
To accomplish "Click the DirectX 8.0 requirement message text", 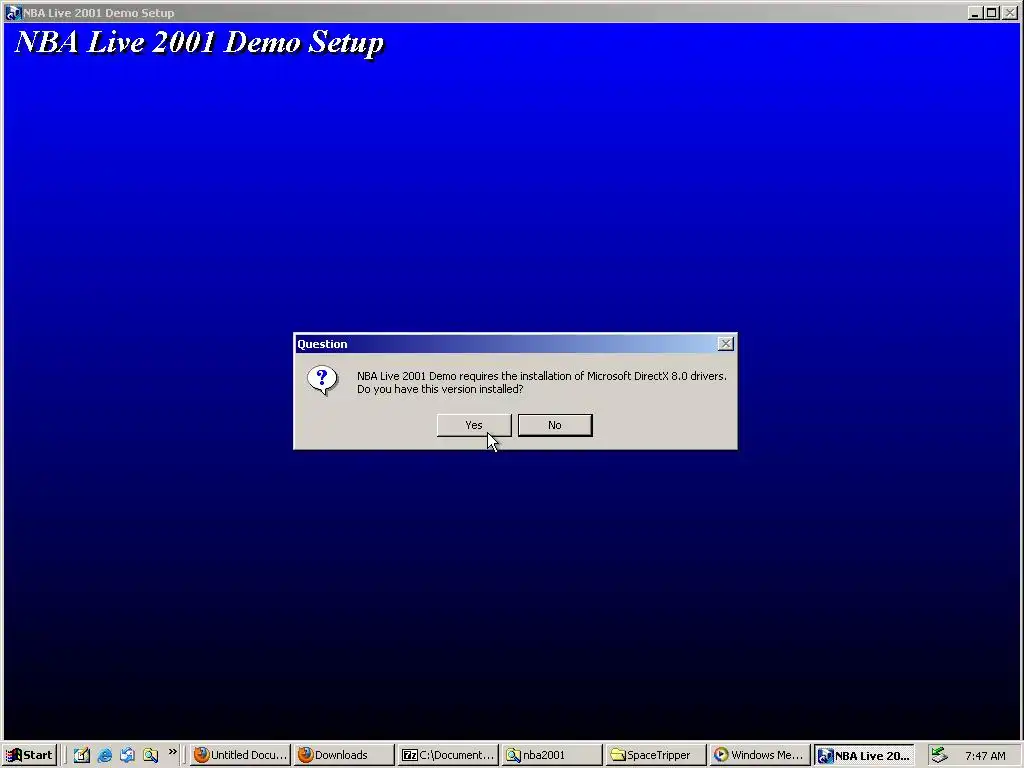I will tap(541, 382).
